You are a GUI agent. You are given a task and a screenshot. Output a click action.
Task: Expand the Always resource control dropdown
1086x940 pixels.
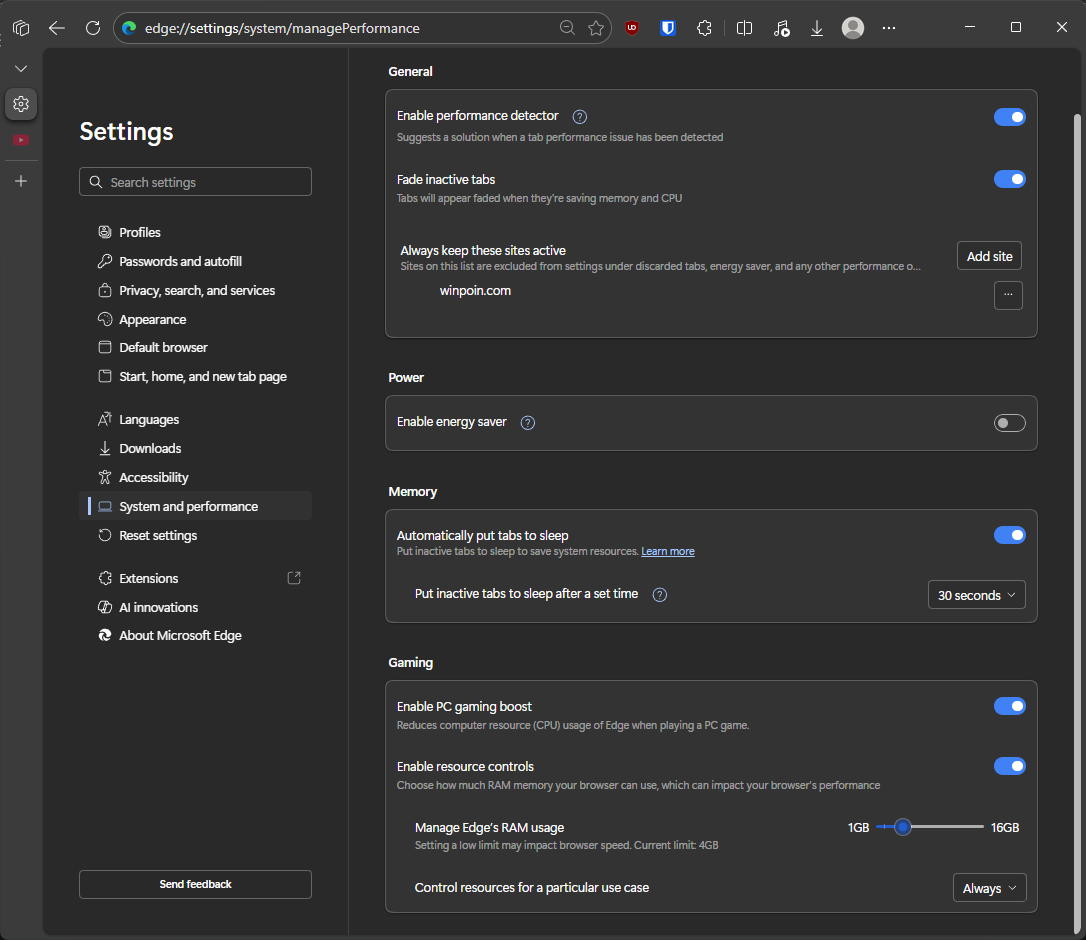[989, 888]
